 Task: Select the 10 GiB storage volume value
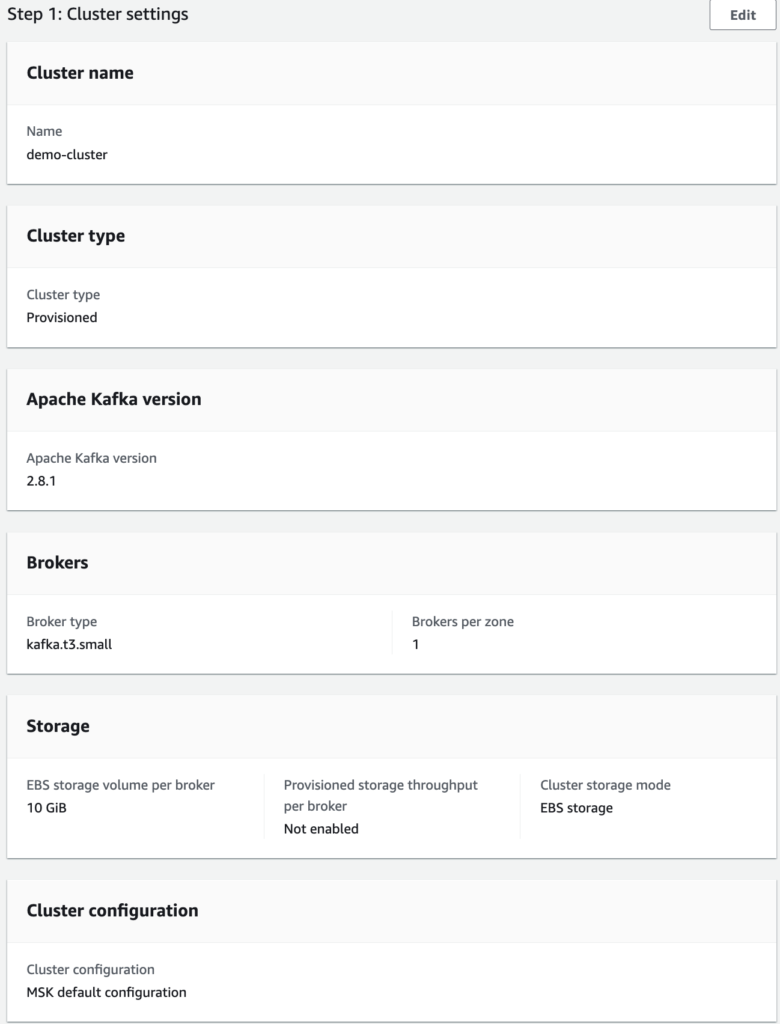pyautogui.click(x=47, y=808)
